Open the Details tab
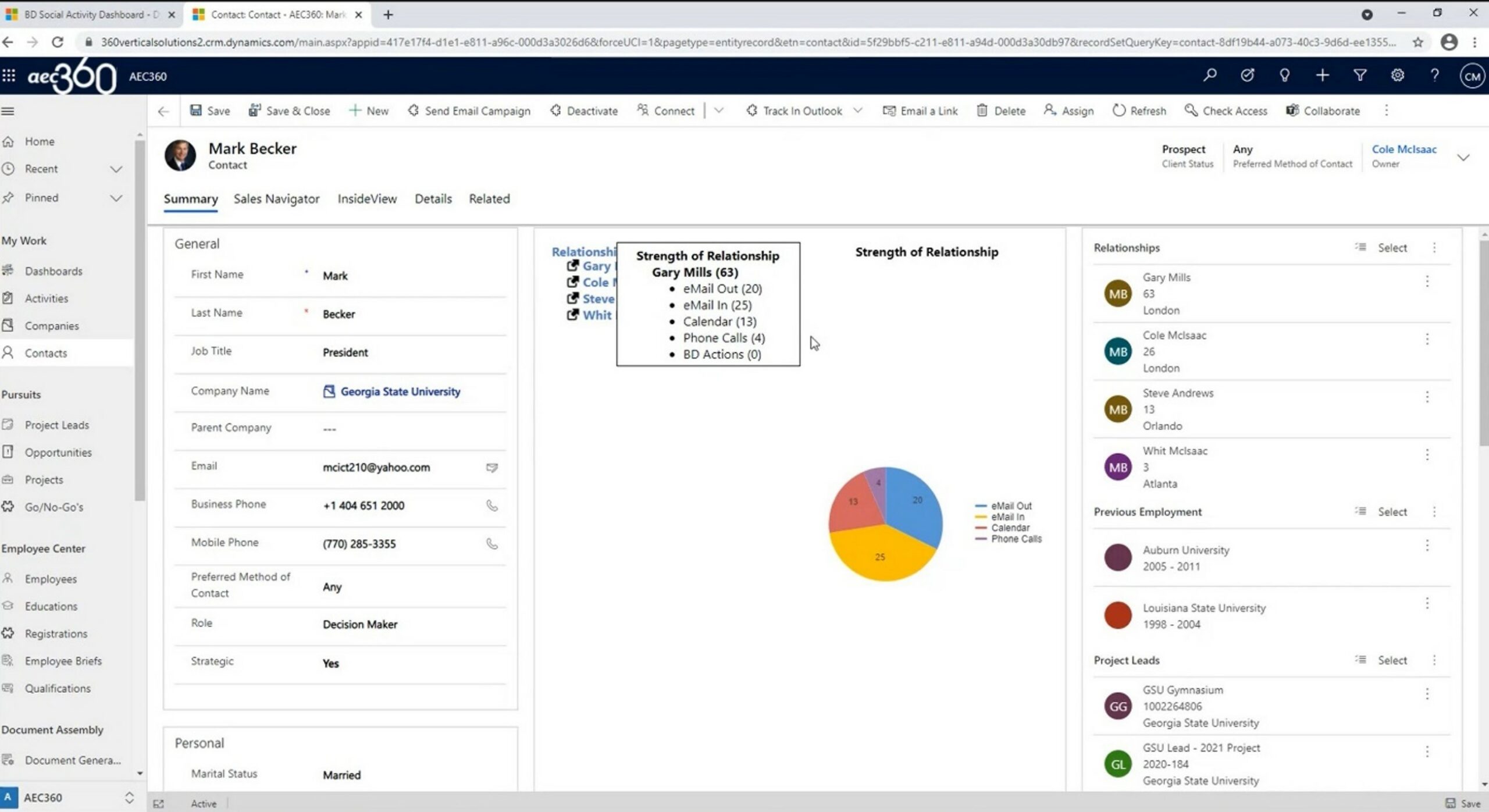Image resolution: width=1489 pixels, height=812 pixels. tap(433, 199)
